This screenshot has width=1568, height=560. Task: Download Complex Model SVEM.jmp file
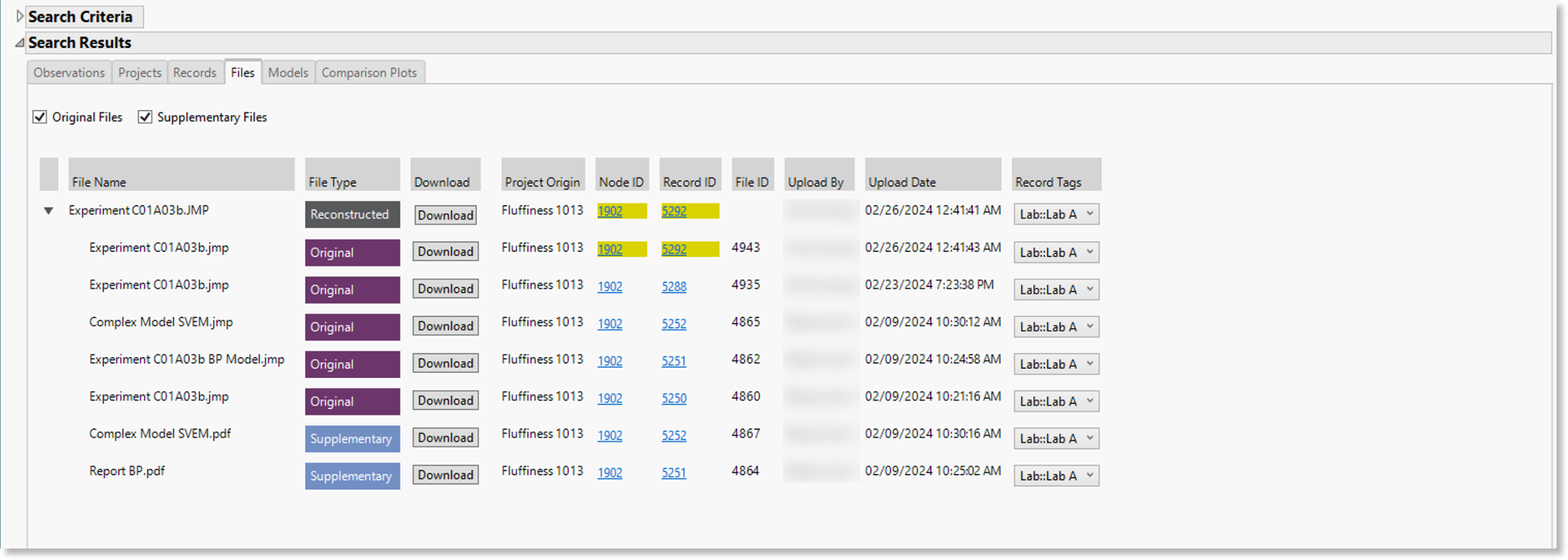[446, 326]
